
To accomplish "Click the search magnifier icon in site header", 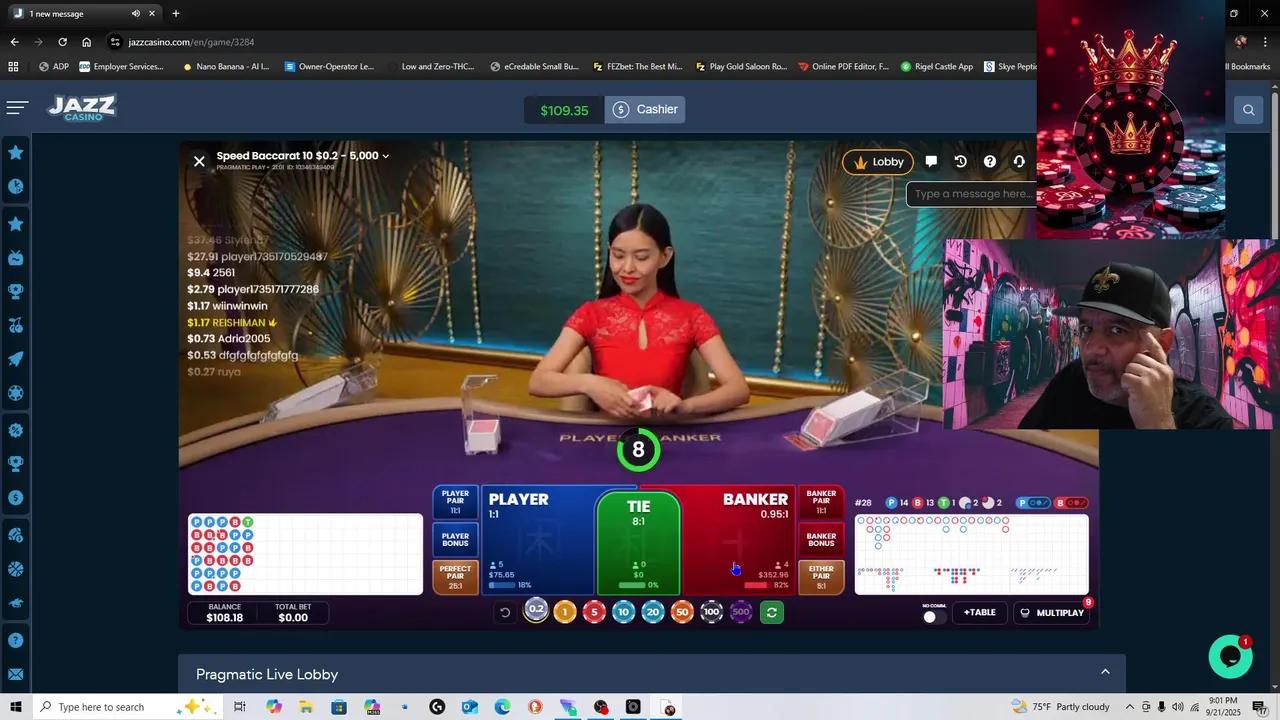I will (x=1248, y=110).
